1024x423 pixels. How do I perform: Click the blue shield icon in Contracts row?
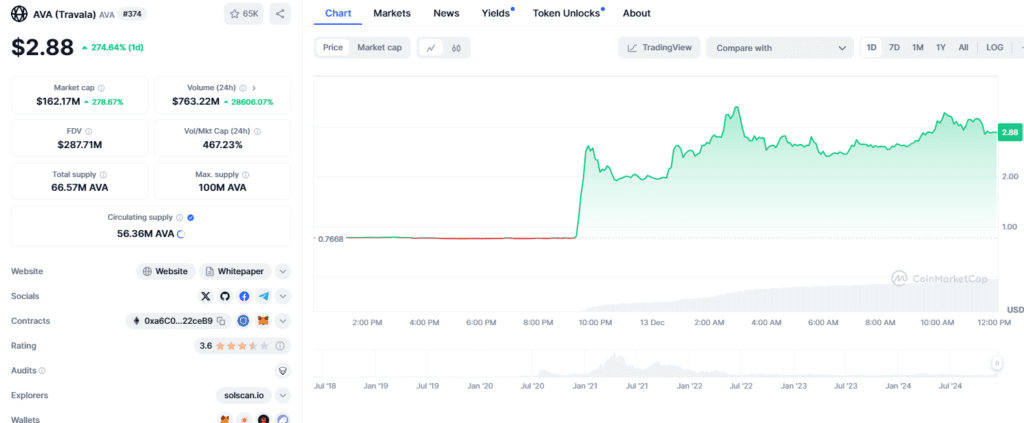(243, 321)
